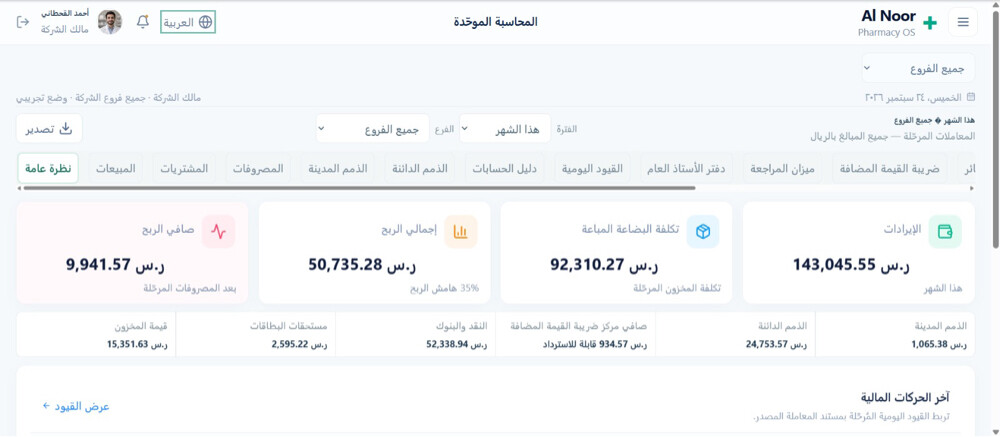The height and width of the screenshot is (437, 1000).
Task: Select the نظرة عامة tab
Action: pyautogui.click(x=48, y=168)
